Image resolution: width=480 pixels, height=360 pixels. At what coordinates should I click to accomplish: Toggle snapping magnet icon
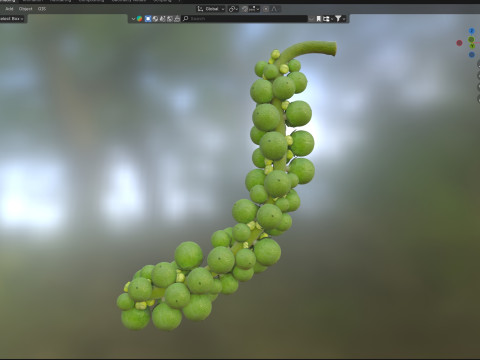click(x=245, y=9)
